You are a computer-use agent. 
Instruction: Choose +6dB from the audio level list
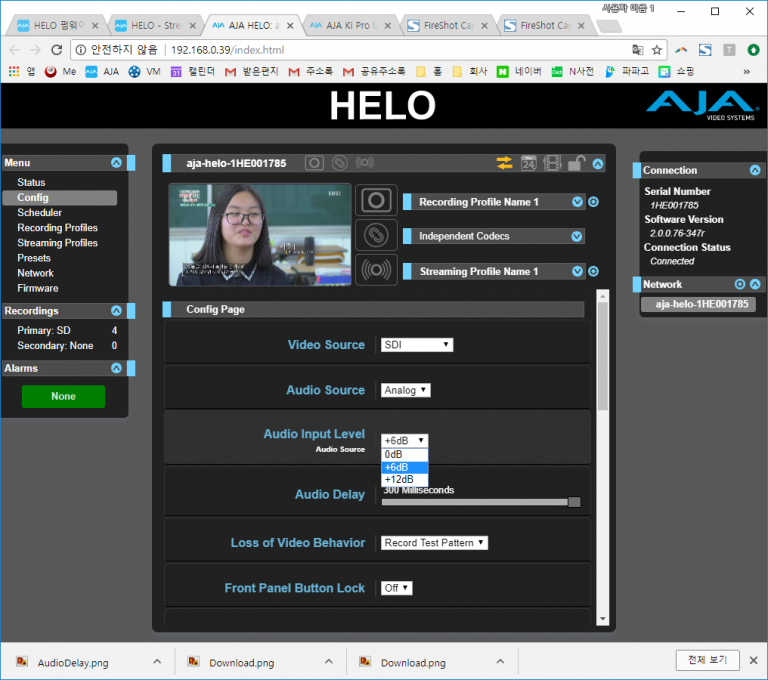click(405, 467)
